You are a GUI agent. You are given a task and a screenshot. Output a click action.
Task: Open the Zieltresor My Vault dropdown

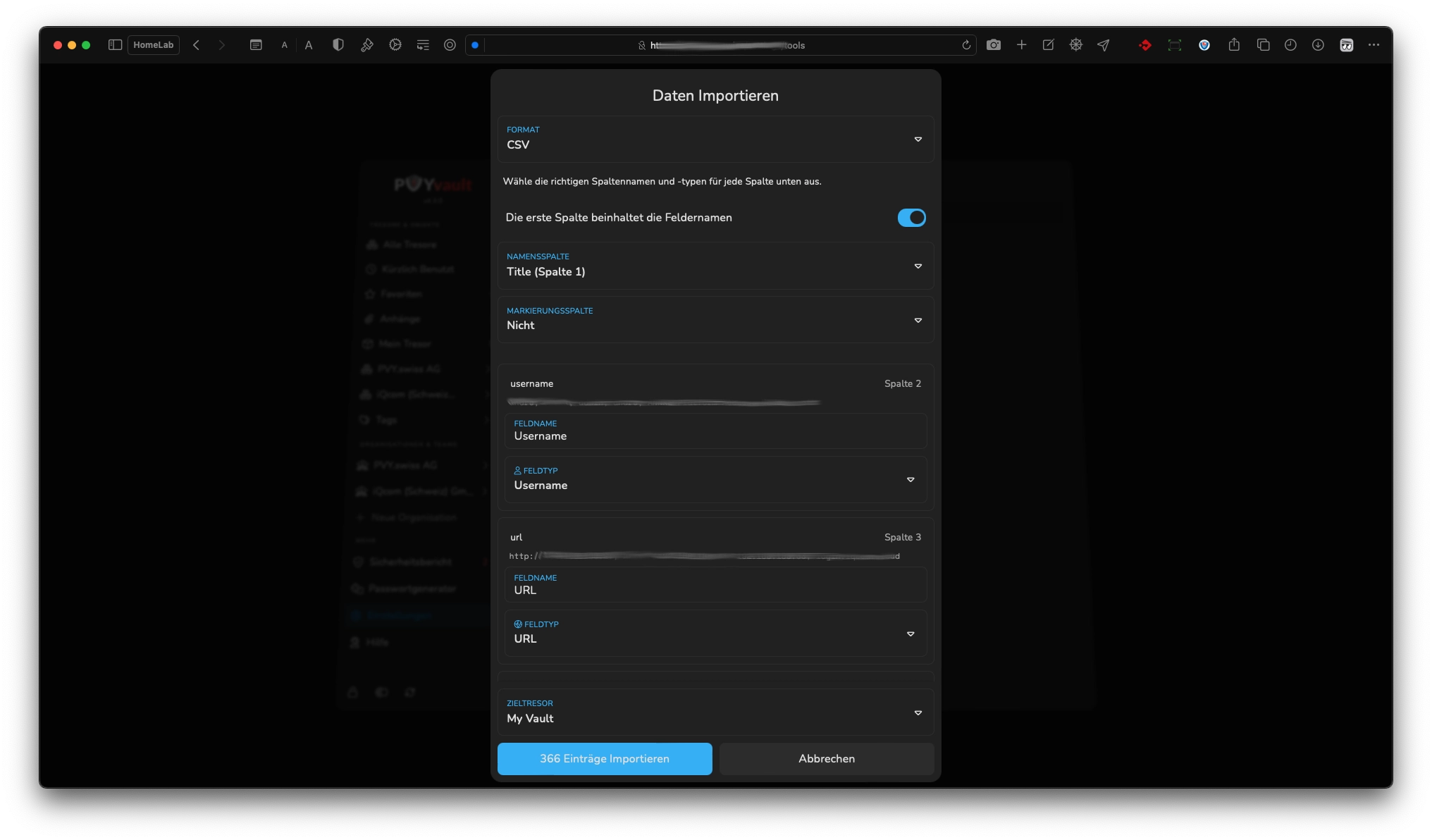(715, 712)
